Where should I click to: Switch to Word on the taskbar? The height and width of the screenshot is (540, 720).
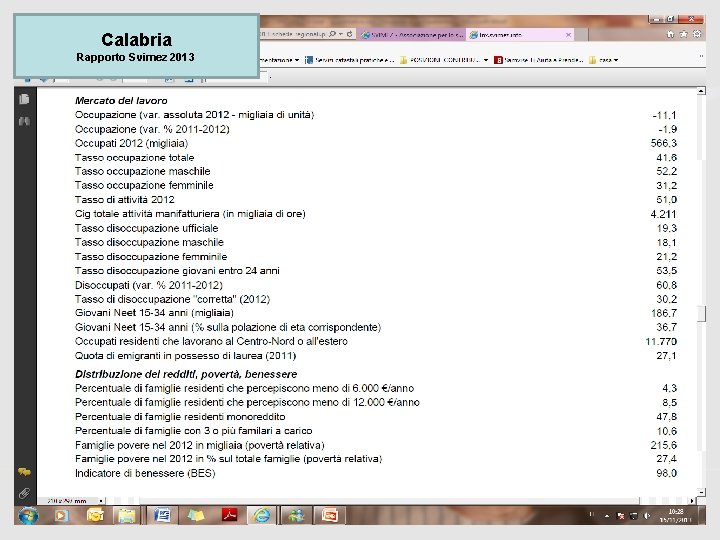162,516
